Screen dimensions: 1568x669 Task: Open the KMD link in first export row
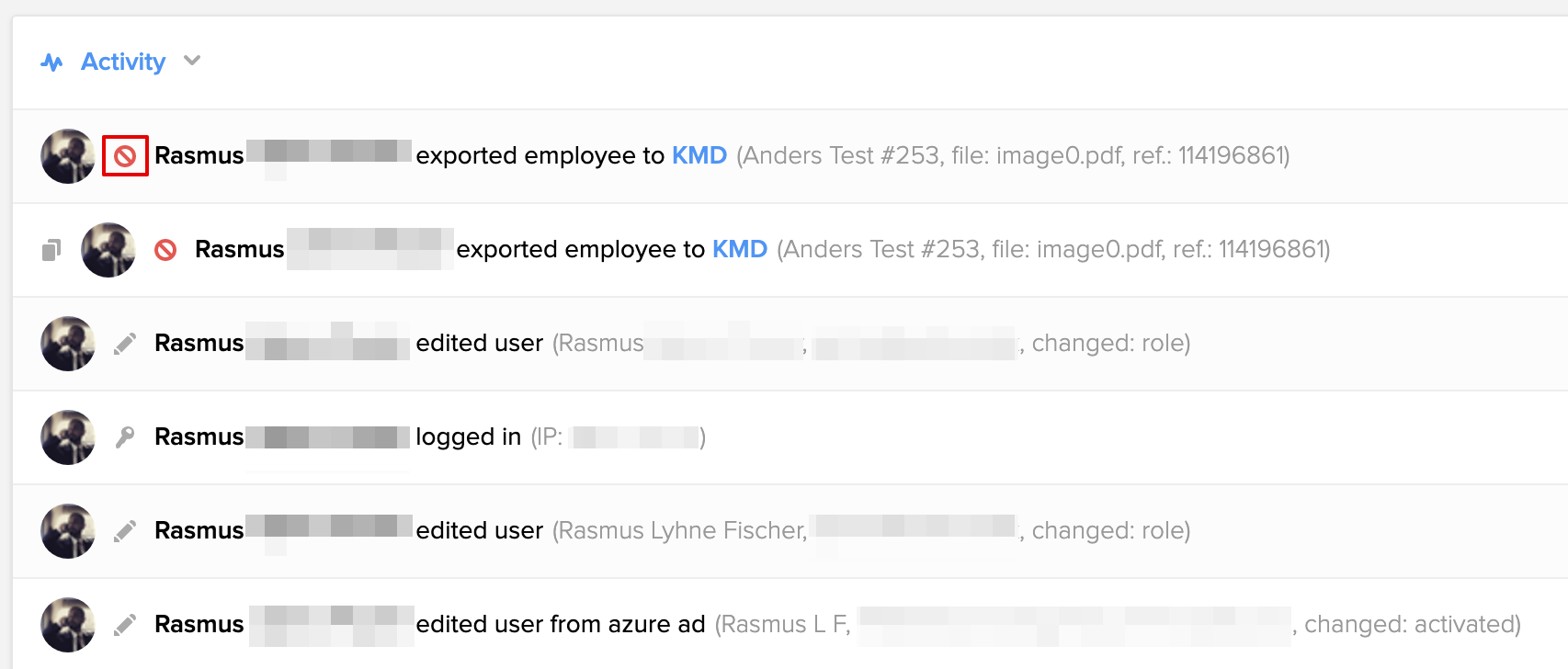tap(699, 155)
